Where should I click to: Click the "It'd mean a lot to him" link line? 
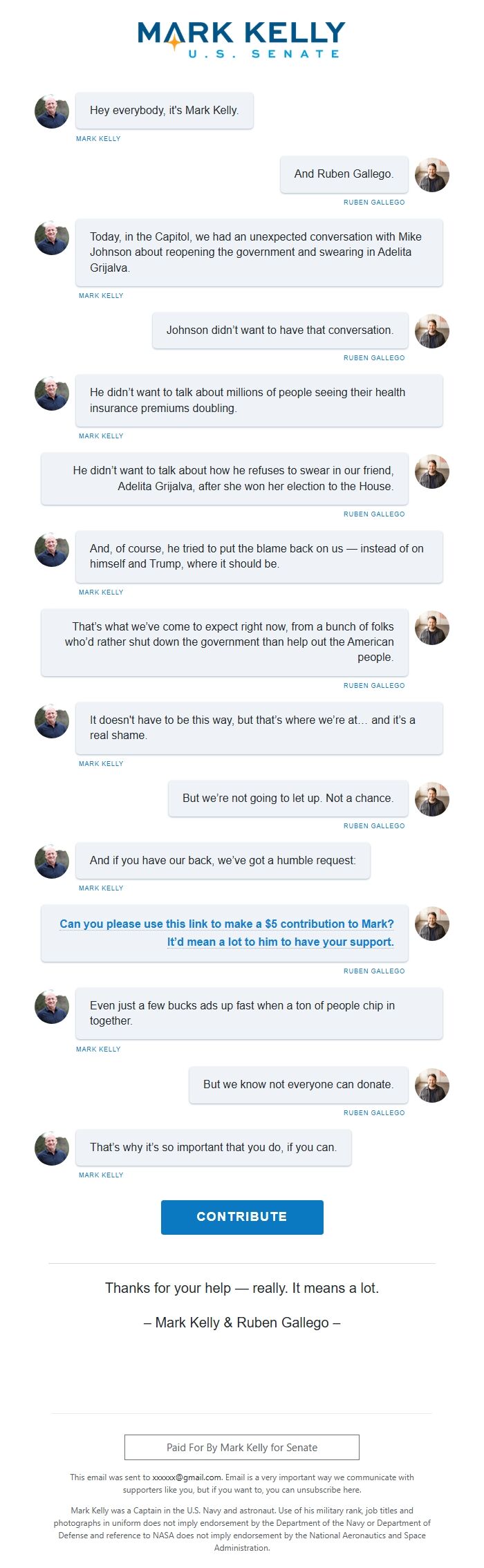(x=280, y=942)
